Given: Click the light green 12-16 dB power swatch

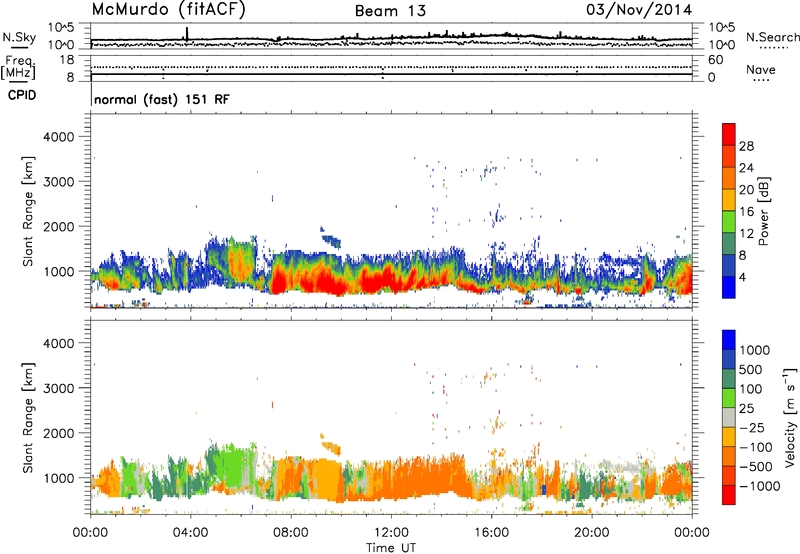Looking at the screenshot, I should pos(729,222).
